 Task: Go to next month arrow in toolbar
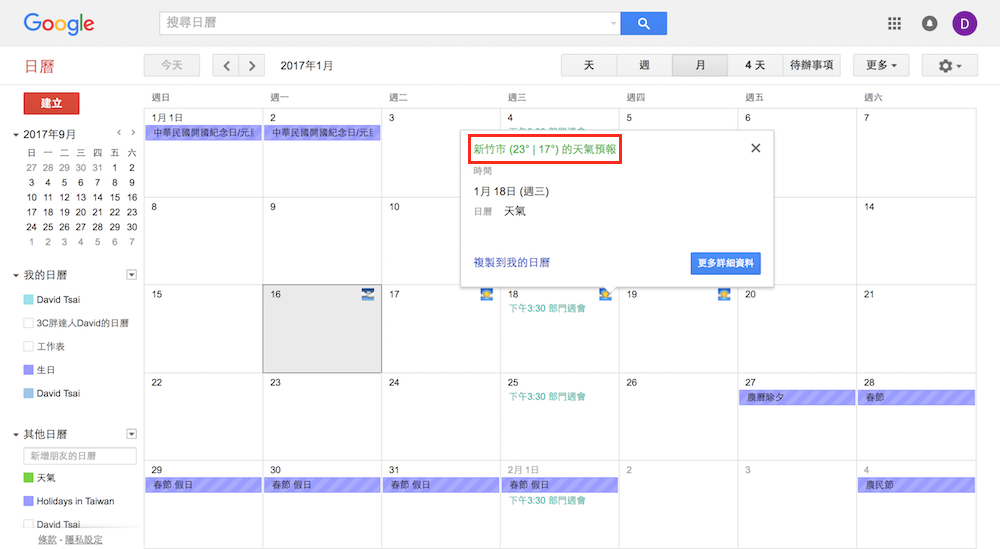tap(252, 65)
